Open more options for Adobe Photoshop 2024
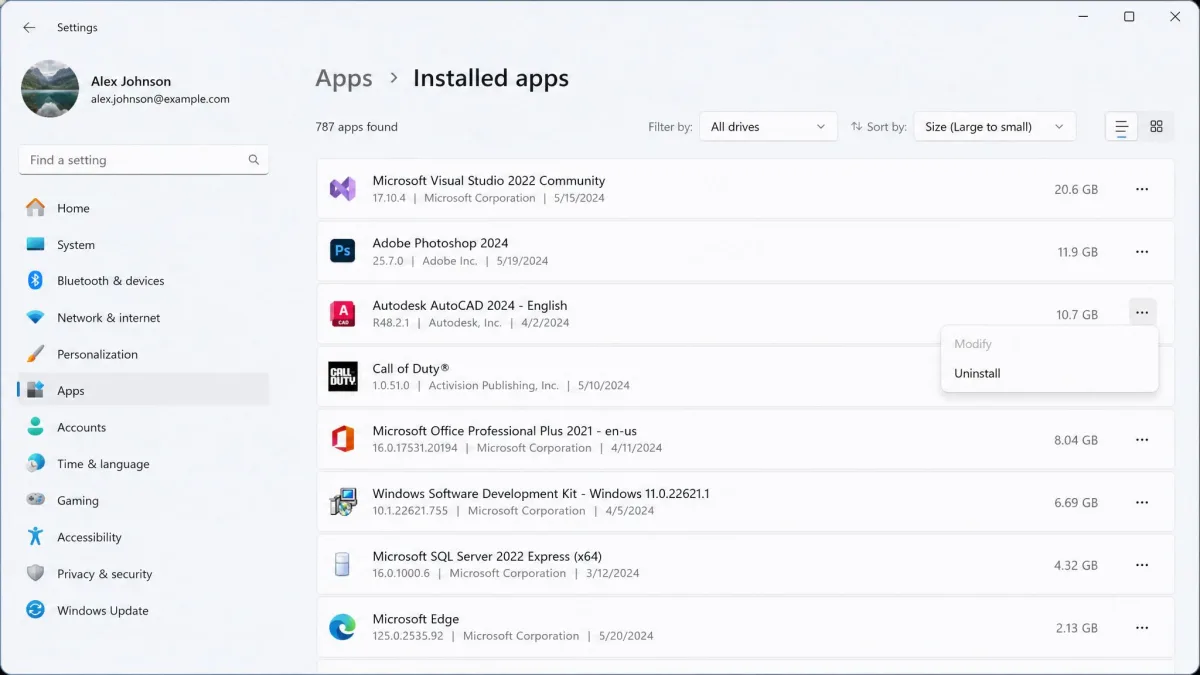 (1142, 252)
